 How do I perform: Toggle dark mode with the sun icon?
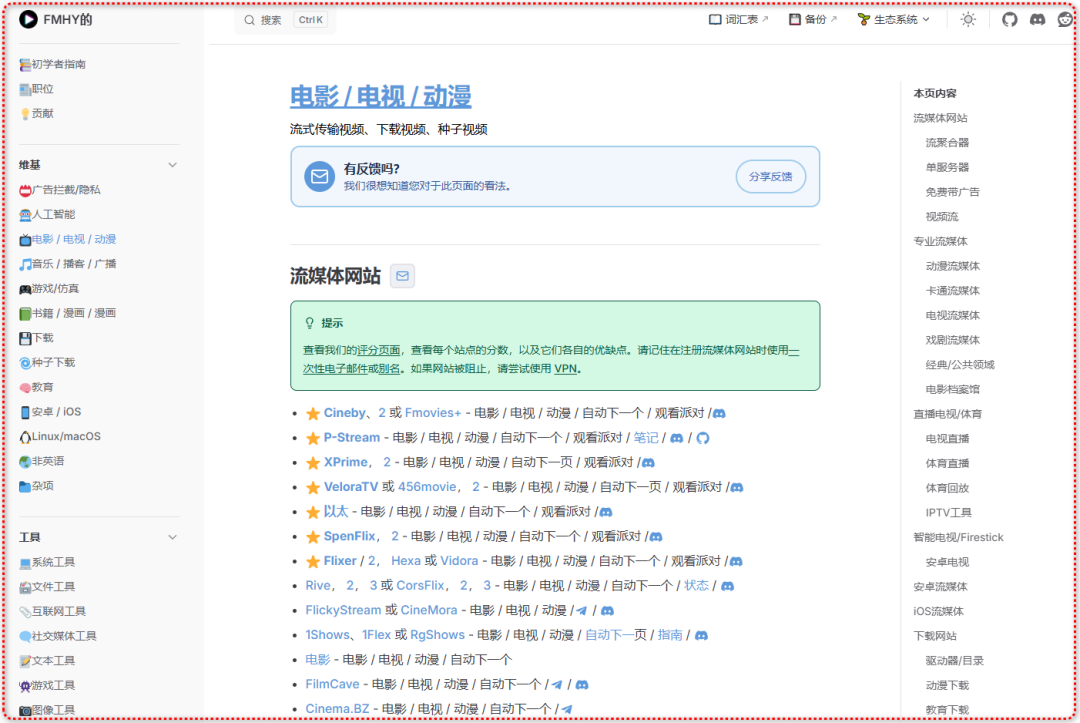(968, 19)
